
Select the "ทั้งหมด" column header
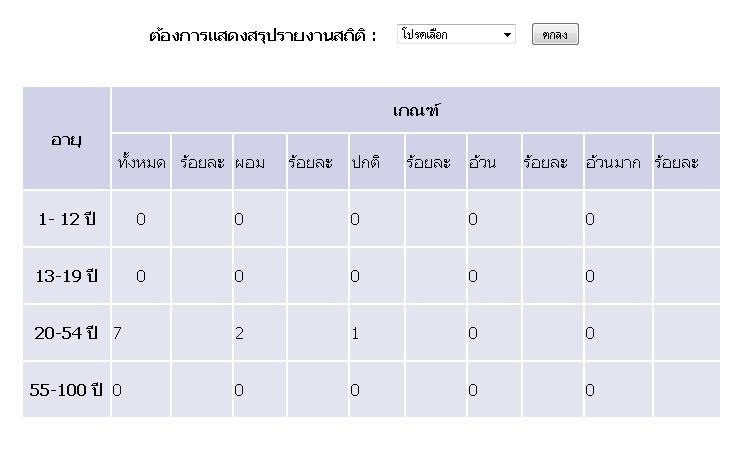tap(141, 162)
